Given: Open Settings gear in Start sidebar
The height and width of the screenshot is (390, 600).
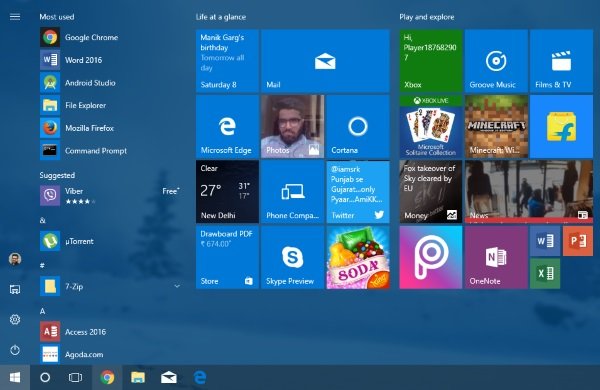Looking at the screenshot, I should 15,319.
